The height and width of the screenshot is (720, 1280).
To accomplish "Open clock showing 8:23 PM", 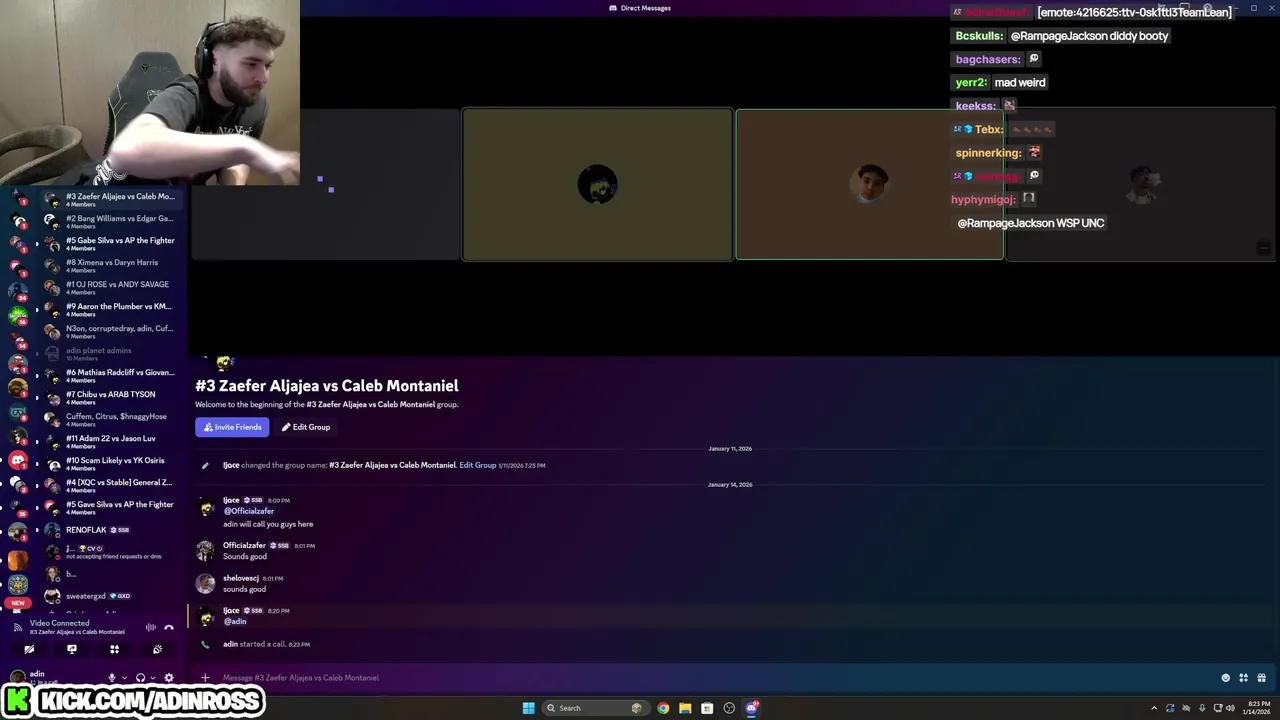I will pos(1255,708).
